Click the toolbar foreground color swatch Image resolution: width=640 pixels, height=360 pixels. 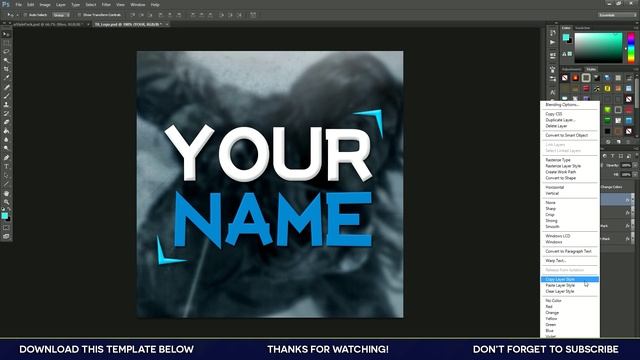4,216
